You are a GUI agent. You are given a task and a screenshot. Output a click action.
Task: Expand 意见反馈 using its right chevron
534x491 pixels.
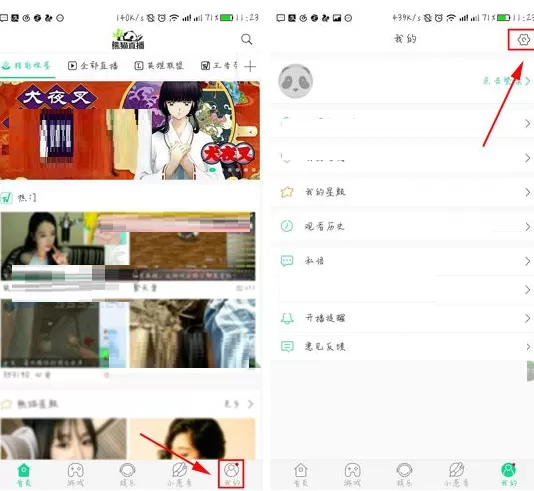point(528,347)
